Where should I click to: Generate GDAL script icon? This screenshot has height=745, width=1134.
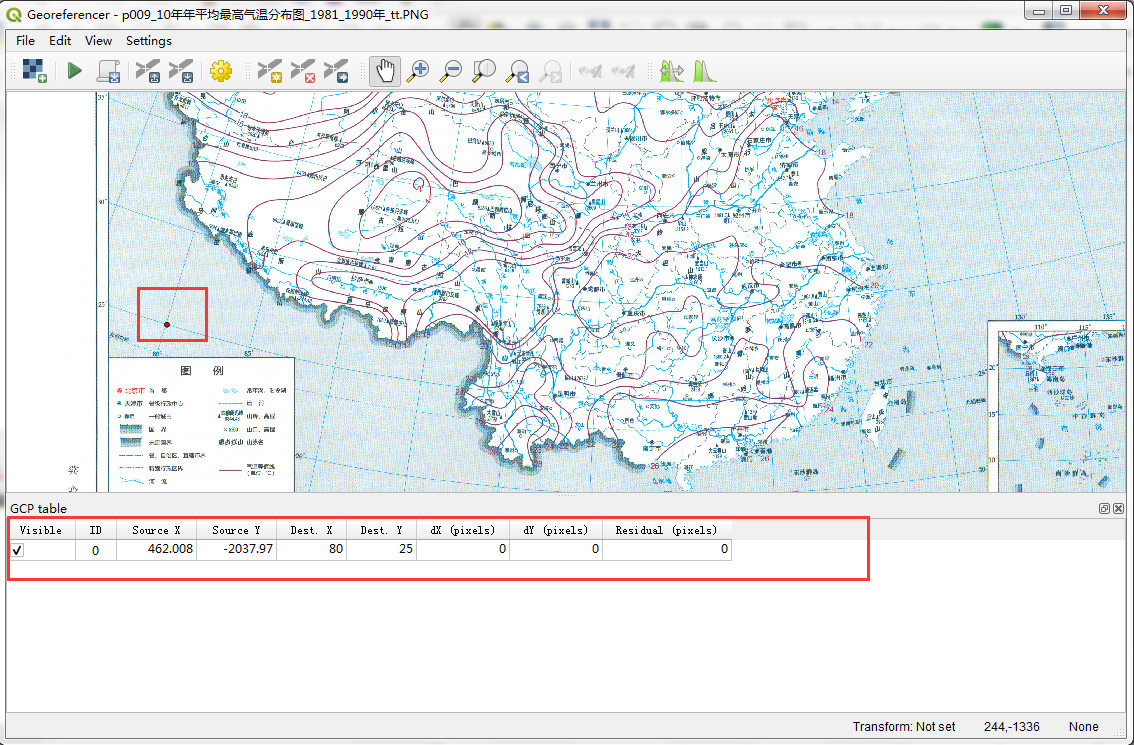[x=108, y=71]
